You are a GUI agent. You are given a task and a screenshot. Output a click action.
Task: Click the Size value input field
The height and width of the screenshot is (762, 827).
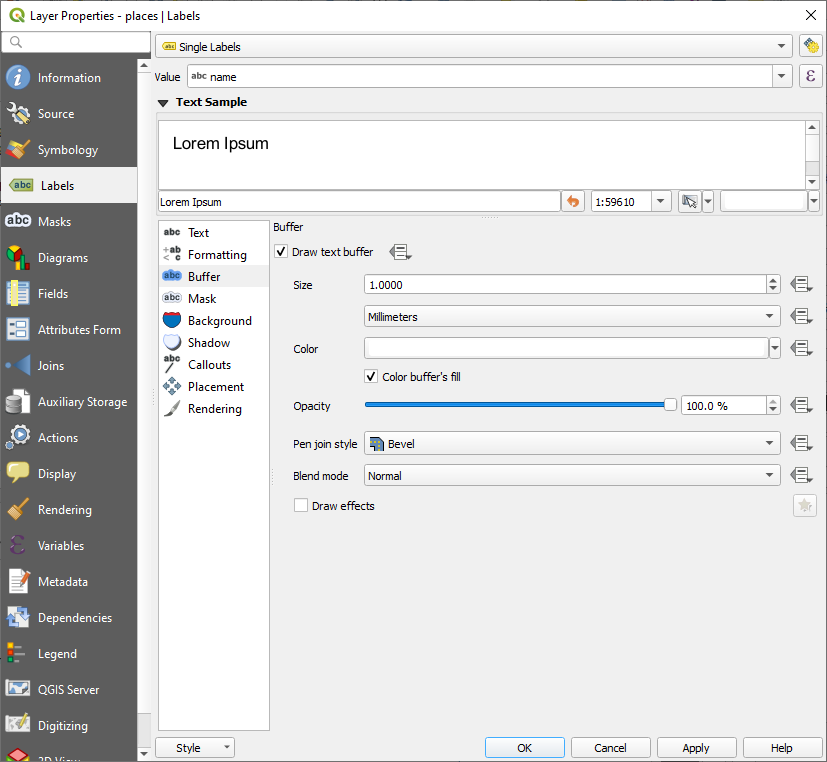(565, 285)
